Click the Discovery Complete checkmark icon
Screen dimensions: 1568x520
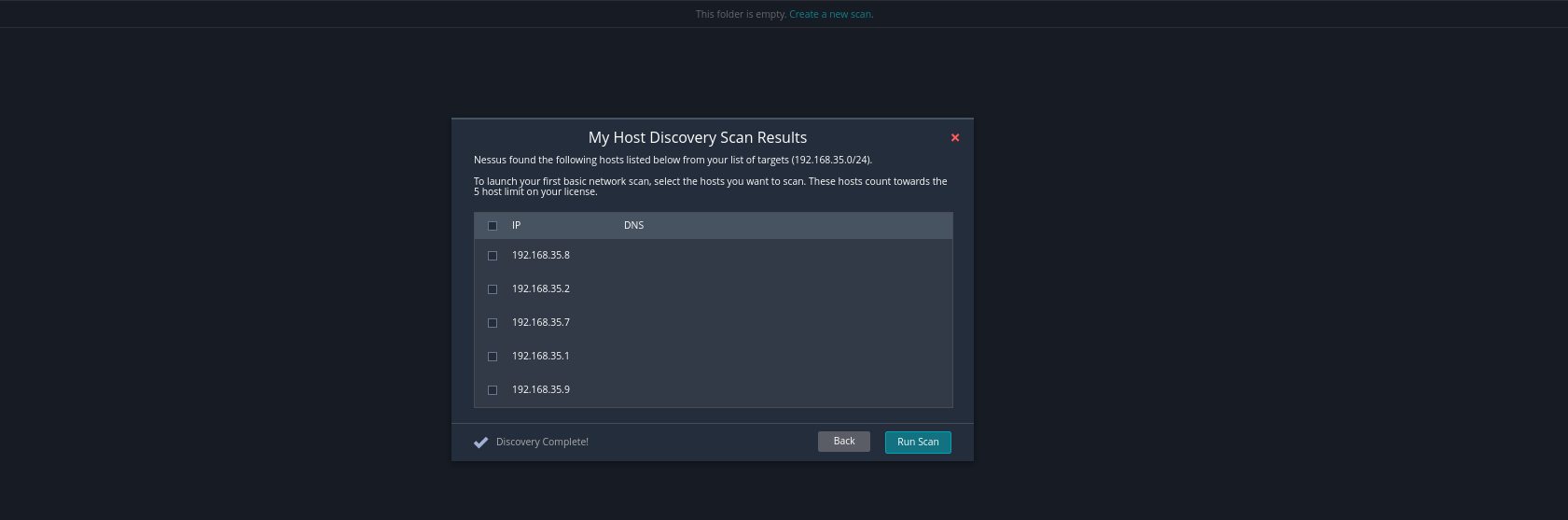pos(480,443)
